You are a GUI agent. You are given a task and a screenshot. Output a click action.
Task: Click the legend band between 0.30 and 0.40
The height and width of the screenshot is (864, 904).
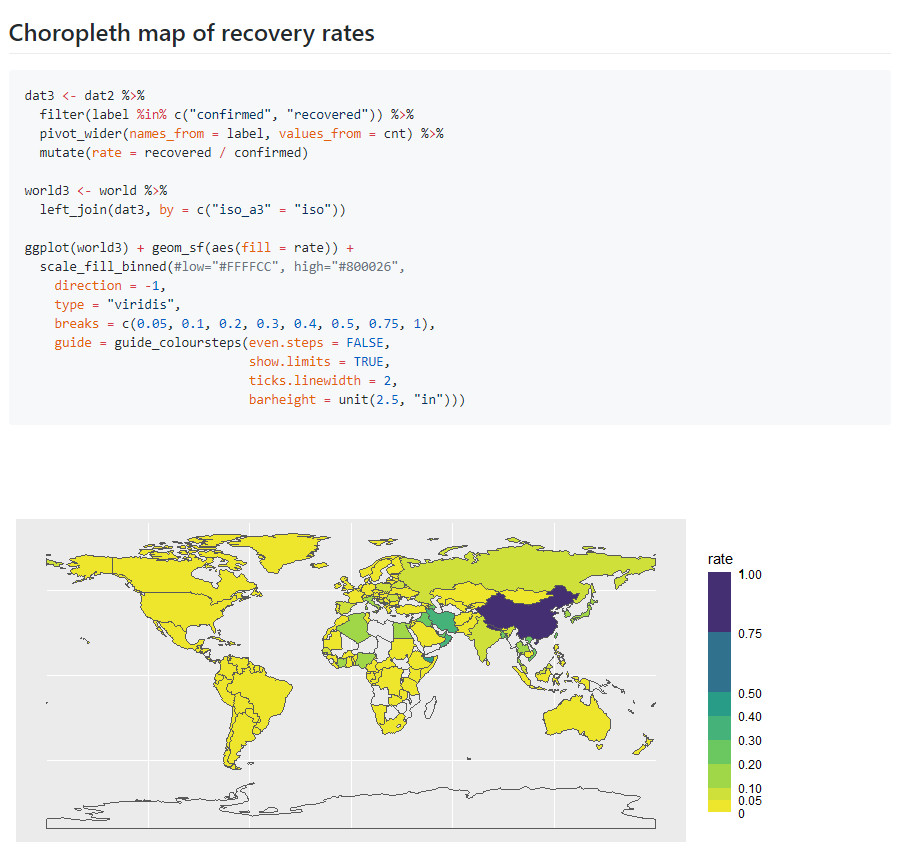pyautogui.click(x=719, y=728)
